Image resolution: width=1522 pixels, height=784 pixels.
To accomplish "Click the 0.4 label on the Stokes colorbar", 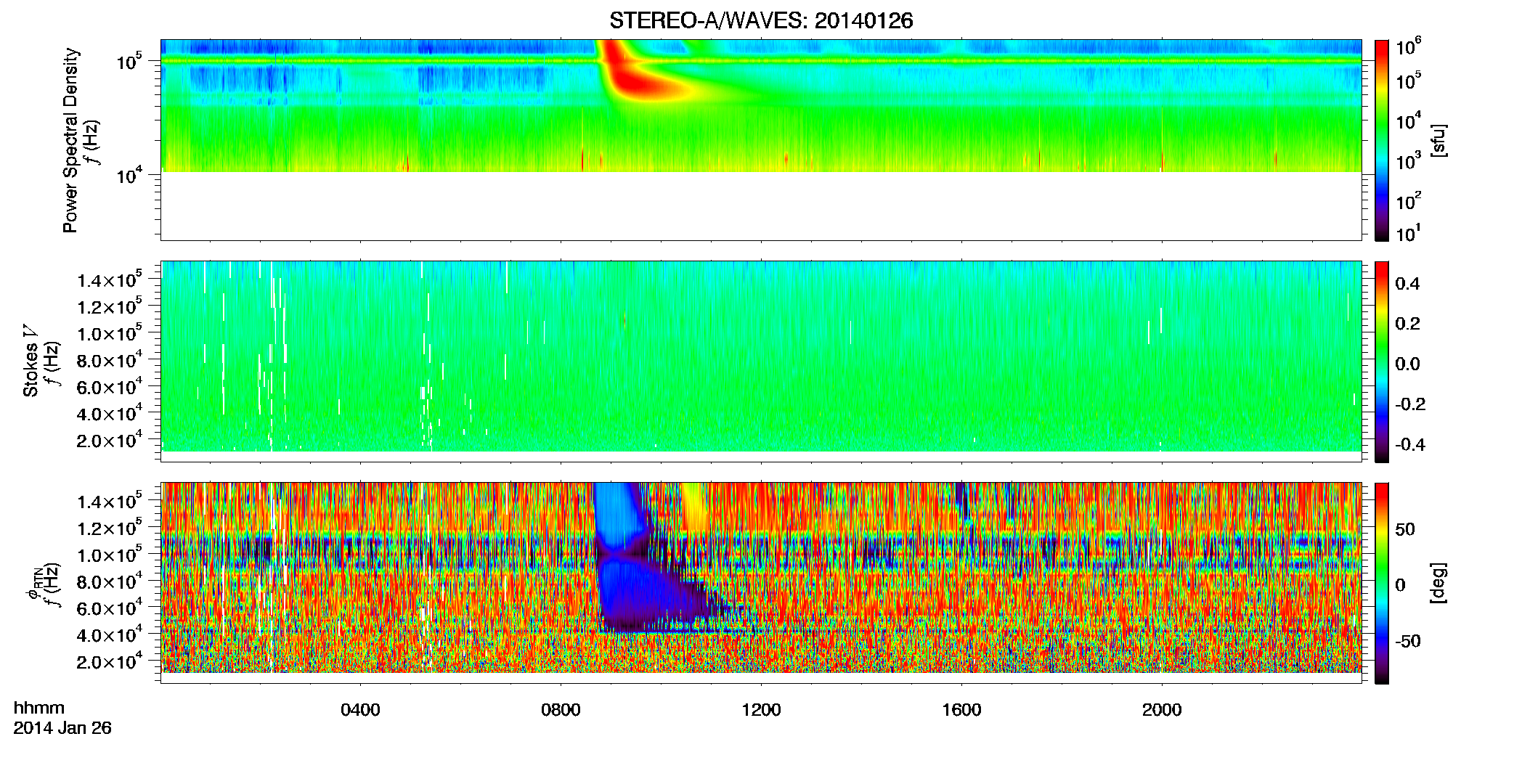I will pos(1407,284).
